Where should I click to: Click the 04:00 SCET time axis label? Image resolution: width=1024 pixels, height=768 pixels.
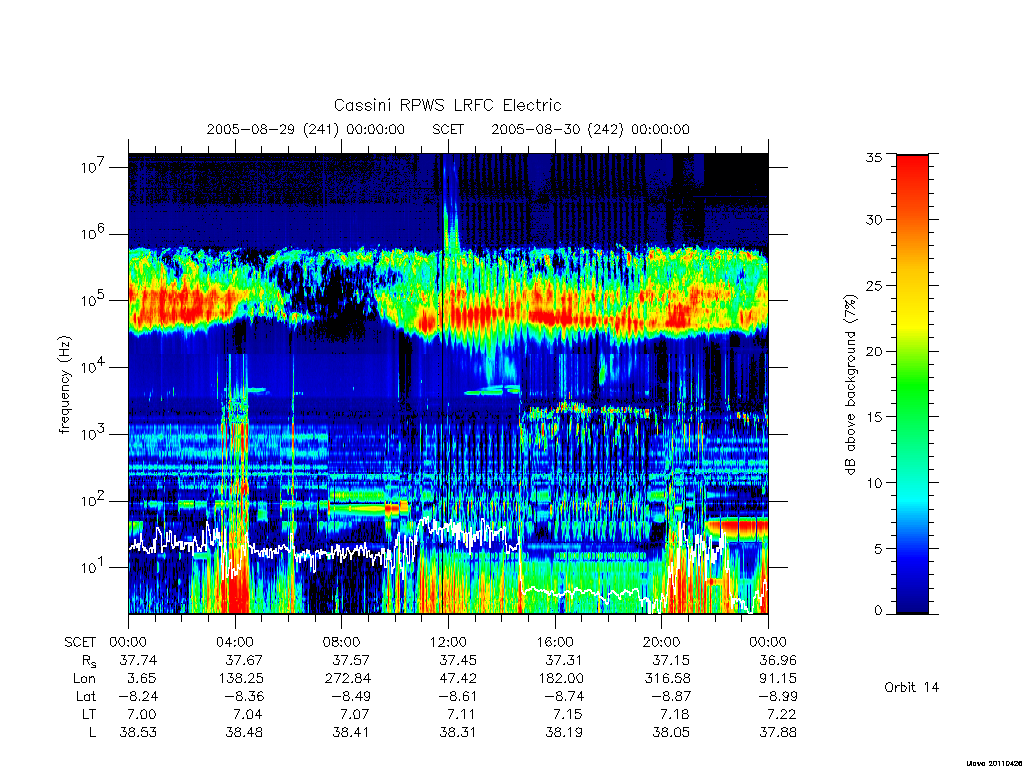234,642
